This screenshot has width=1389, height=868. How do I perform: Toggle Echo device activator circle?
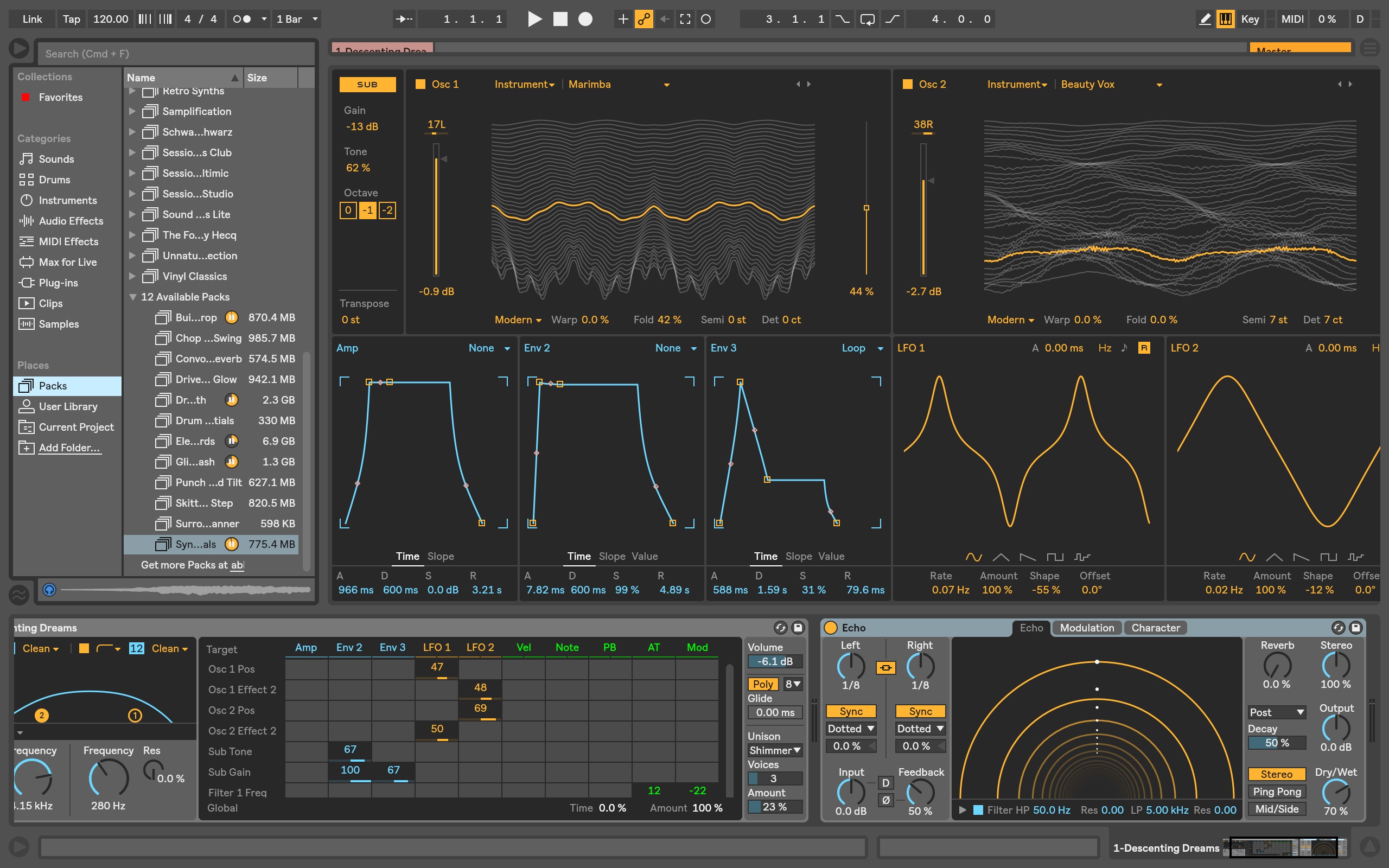pyautogui.click(x=831, y=628)
